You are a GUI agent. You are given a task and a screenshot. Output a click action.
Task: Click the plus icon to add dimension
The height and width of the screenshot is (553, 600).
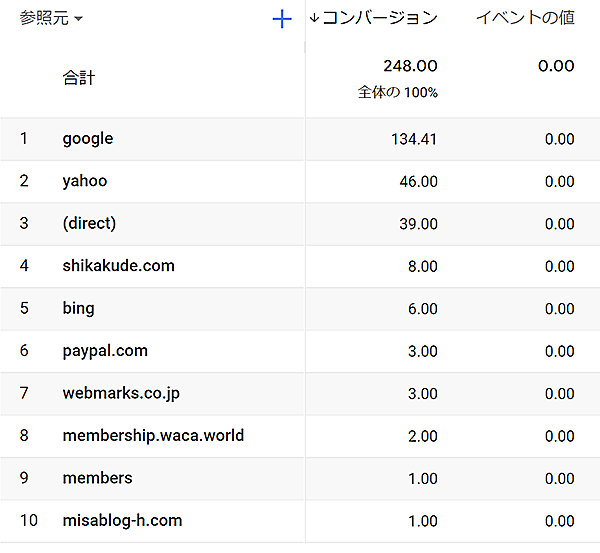(282, 19)
